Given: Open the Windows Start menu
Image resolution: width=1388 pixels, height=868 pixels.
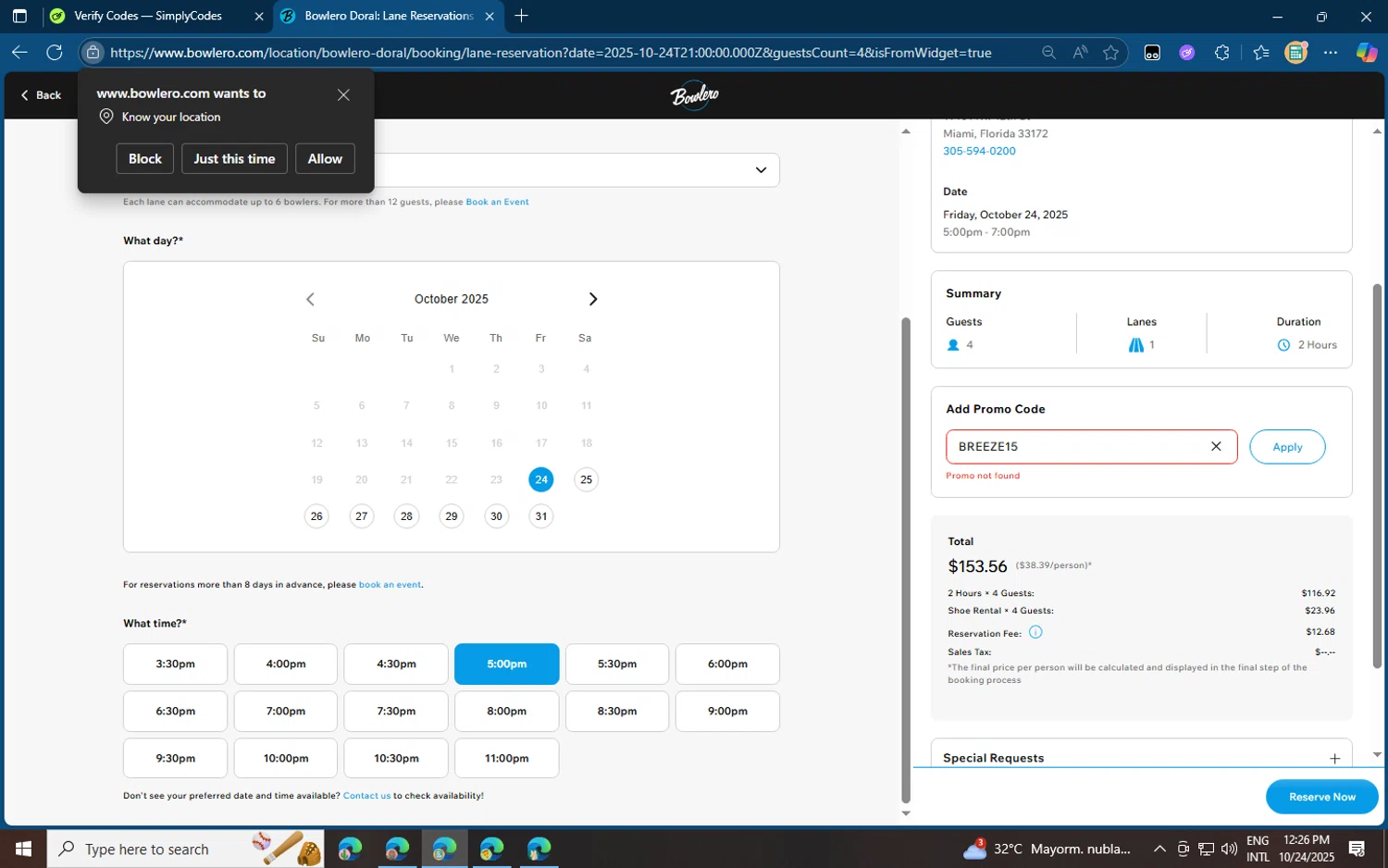Looking at the screenshot, I should 23,849.
